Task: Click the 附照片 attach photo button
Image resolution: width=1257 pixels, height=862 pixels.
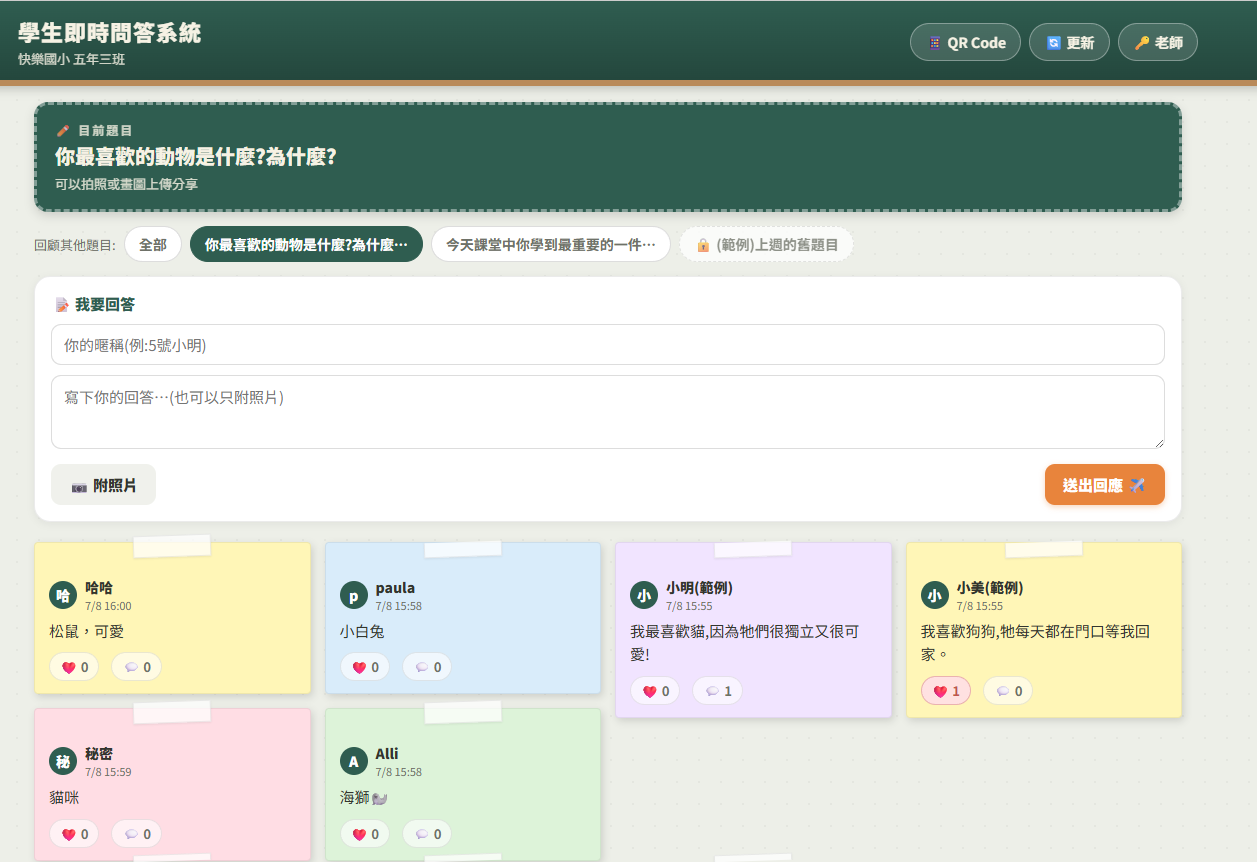Action: click(103, 485)
